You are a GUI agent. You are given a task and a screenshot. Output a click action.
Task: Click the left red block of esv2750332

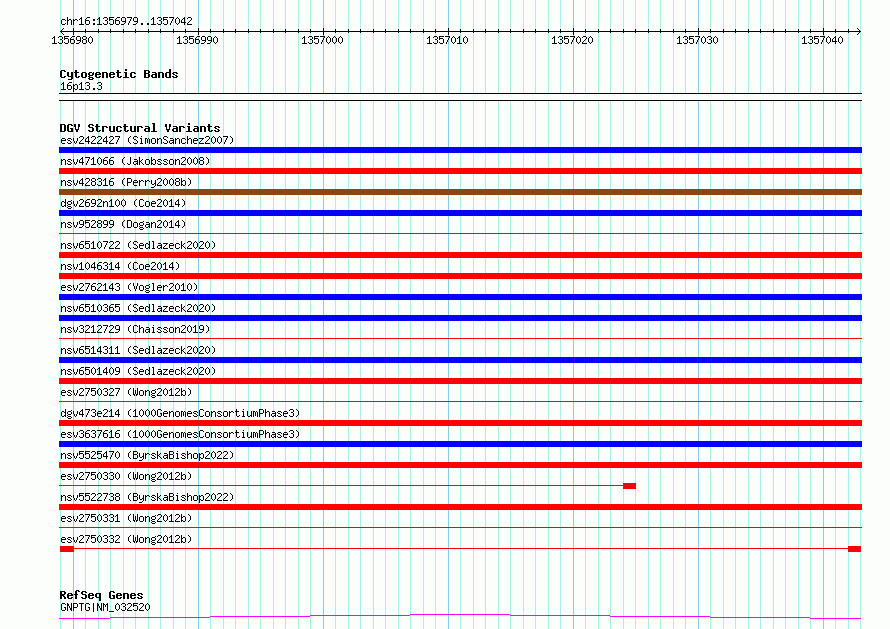[x=66, y=549]
